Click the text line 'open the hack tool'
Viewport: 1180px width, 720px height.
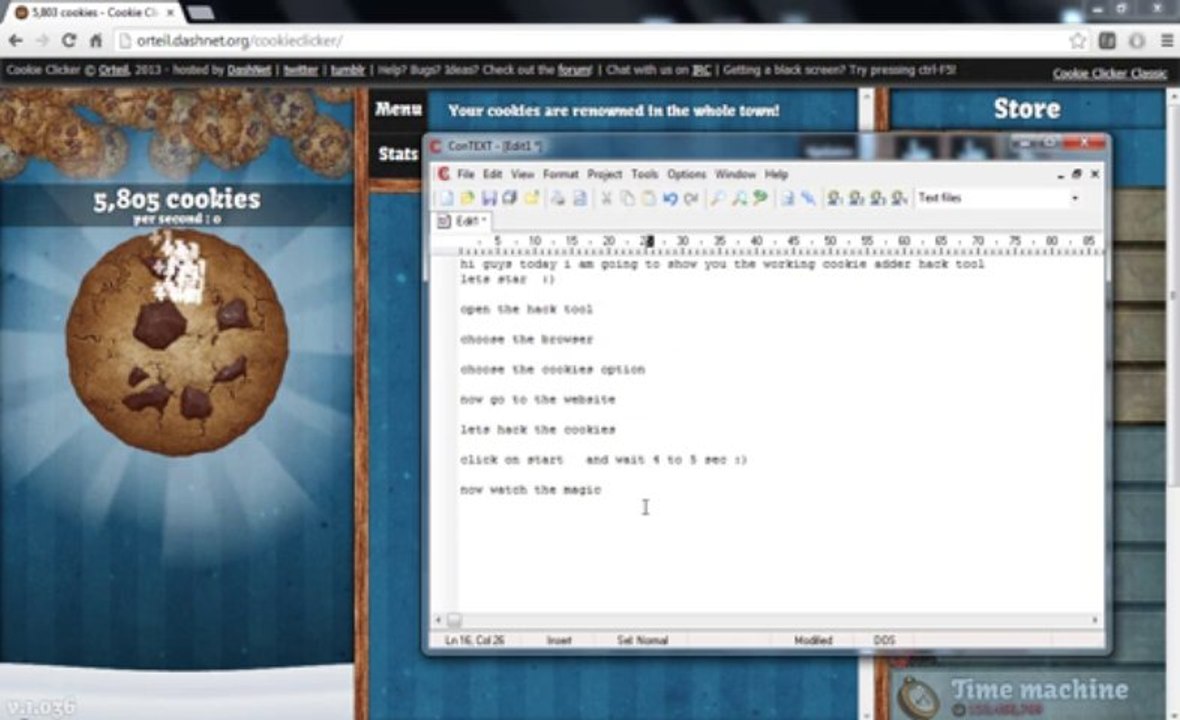click(x=526, y=309)
